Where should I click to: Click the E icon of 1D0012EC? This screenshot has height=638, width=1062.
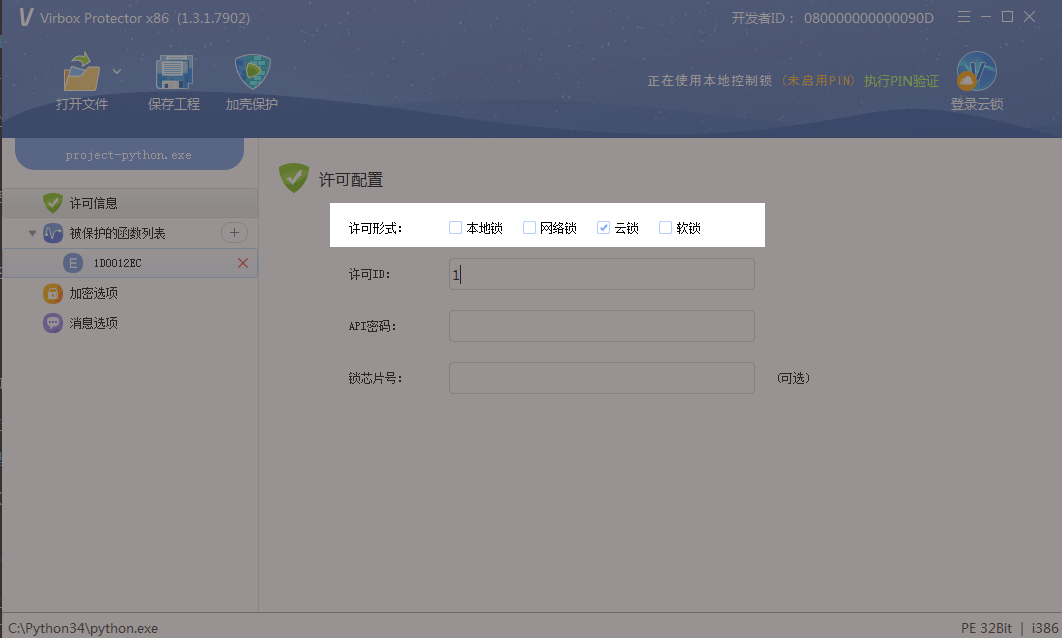(x=72, y=263)
